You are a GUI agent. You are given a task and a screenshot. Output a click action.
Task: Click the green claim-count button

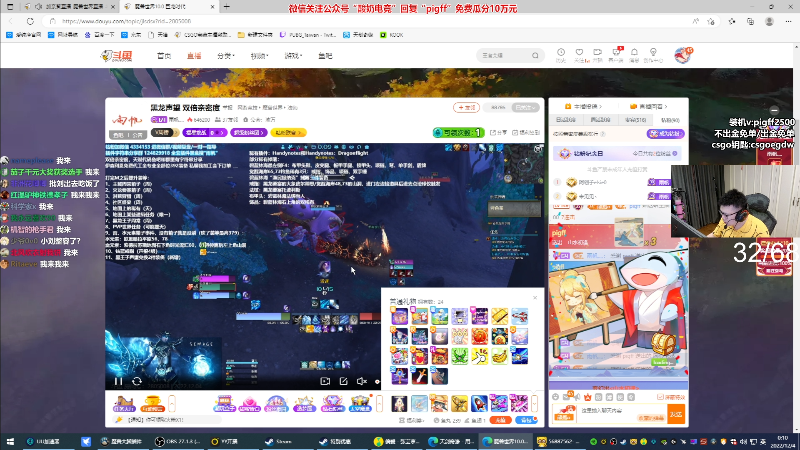458,133
